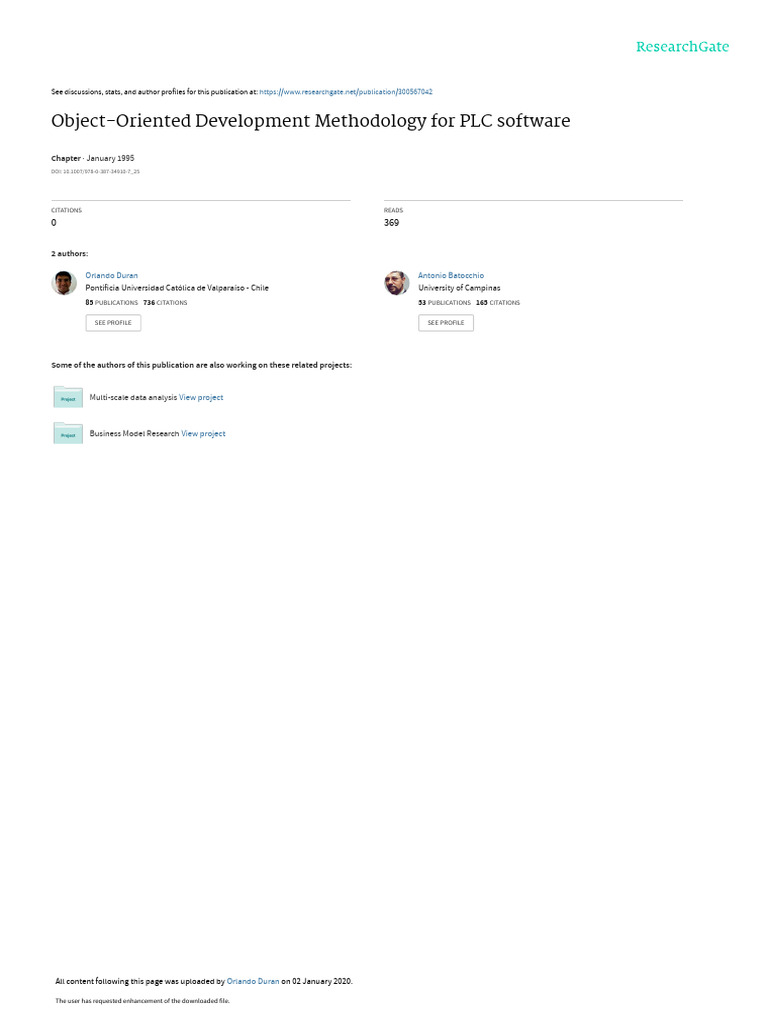Click Orlando Duran link in the upload footer note
768x1024 pixels.
click(253, 981)
